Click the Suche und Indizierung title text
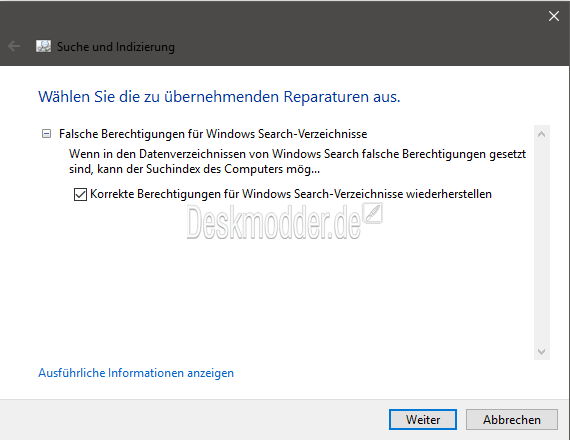Viewport: 570px width, 440px height. tap(116, 47)
